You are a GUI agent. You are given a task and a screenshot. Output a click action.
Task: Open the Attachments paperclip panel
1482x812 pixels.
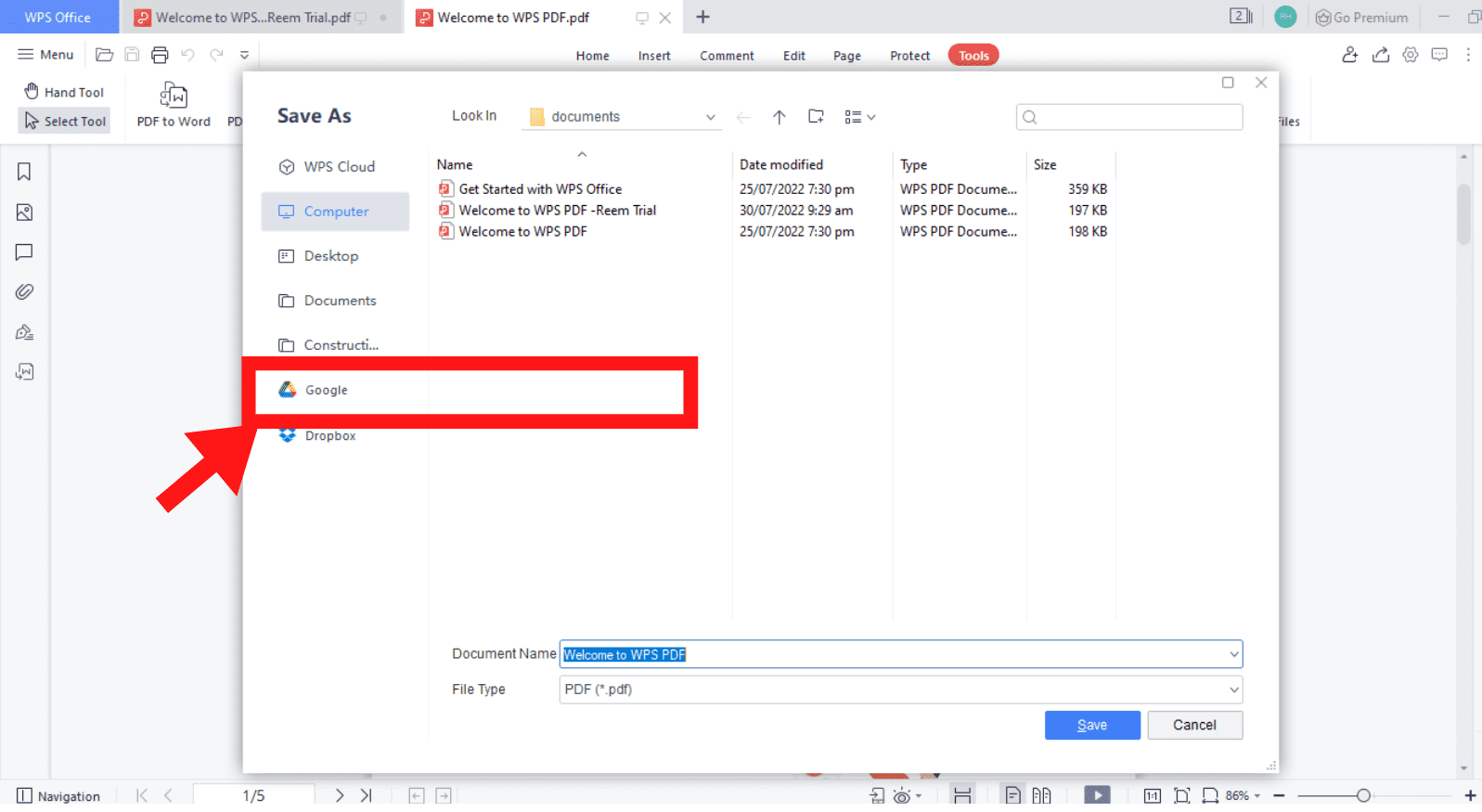pos(24,292)
